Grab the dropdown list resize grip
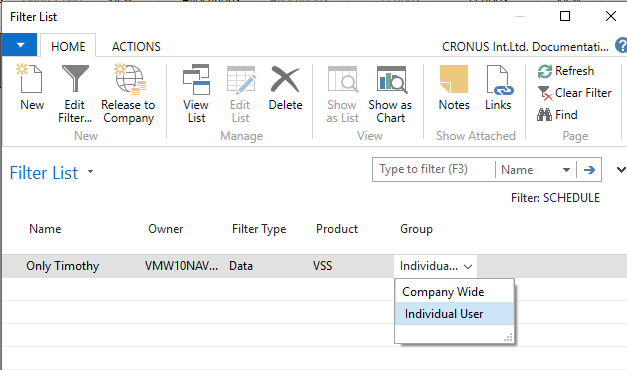The height and width of the screenshot is (370, 627). click(x=508, y=338)
